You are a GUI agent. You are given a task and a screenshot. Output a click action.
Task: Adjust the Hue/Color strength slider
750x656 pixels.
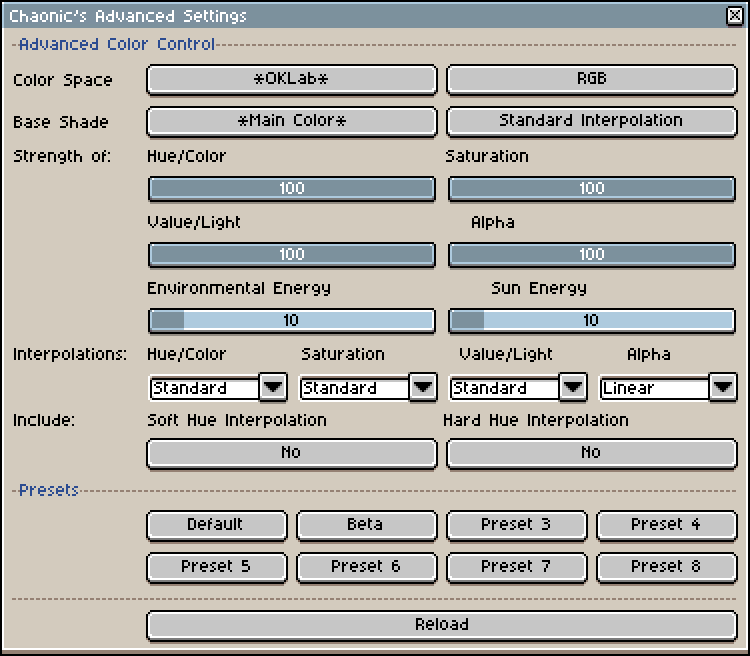(292, 189)
